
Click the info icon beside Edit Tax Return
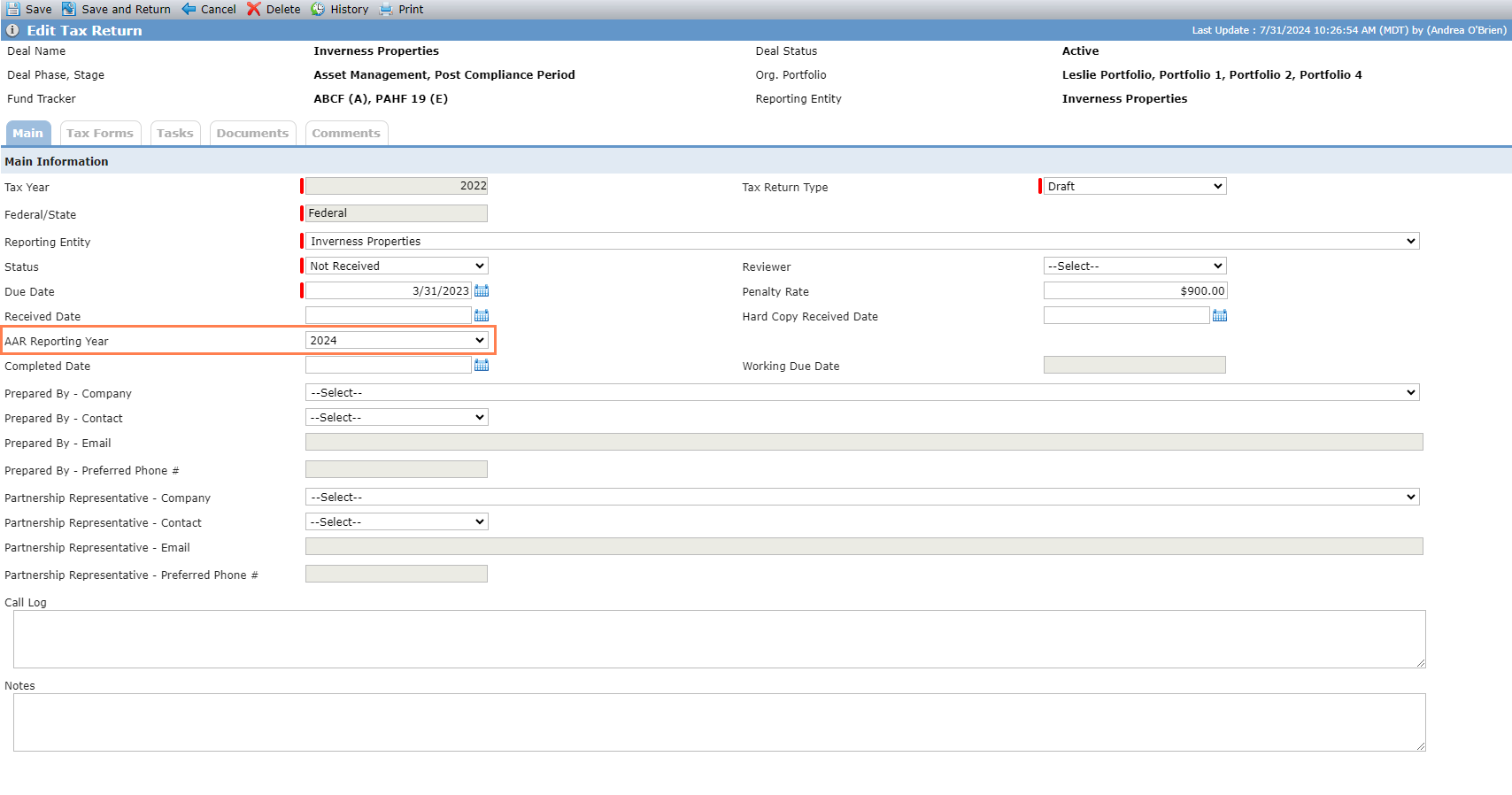click(x=12, y=30)
